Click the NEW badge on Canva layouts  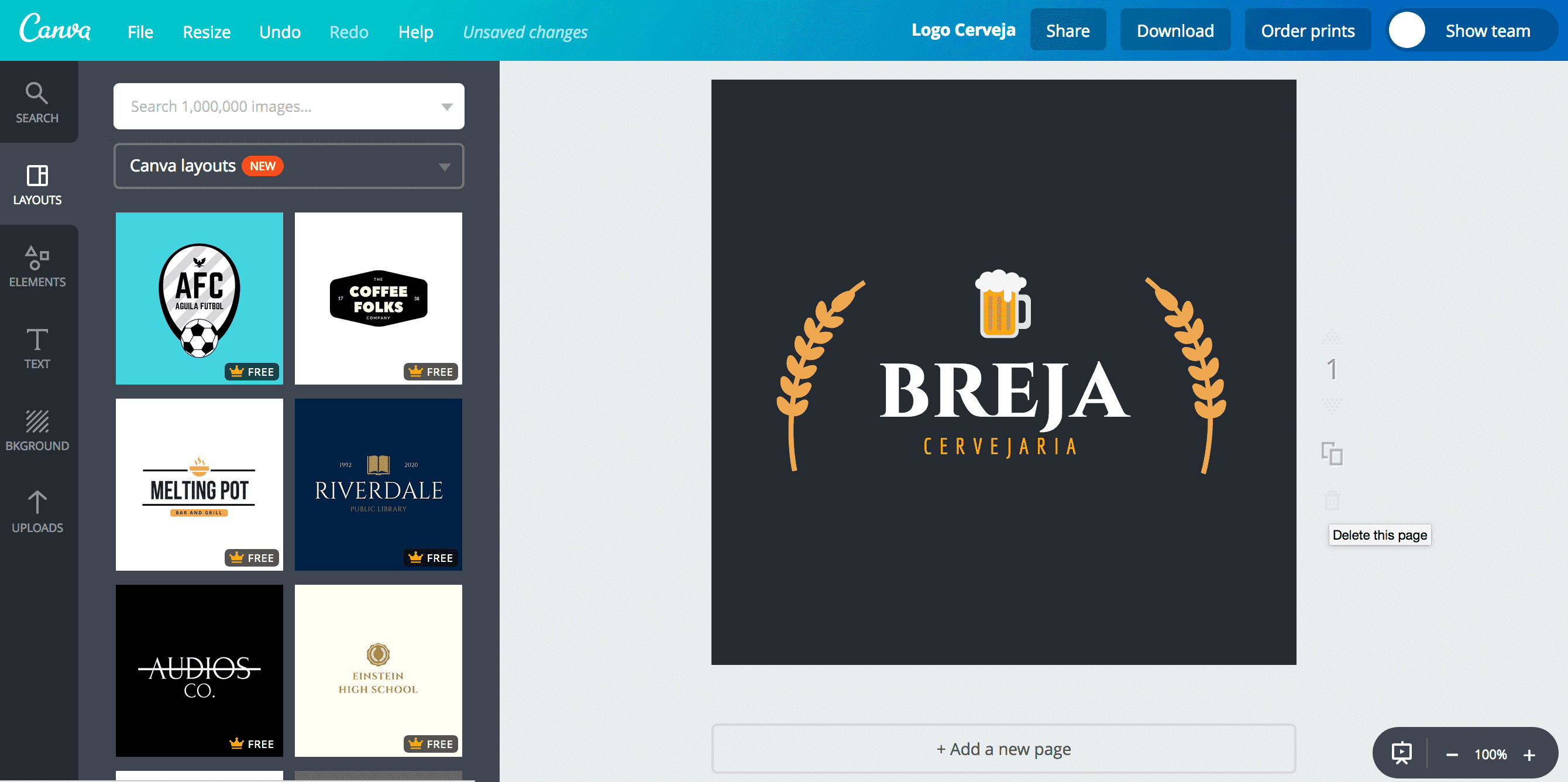[x=262, y=166]
